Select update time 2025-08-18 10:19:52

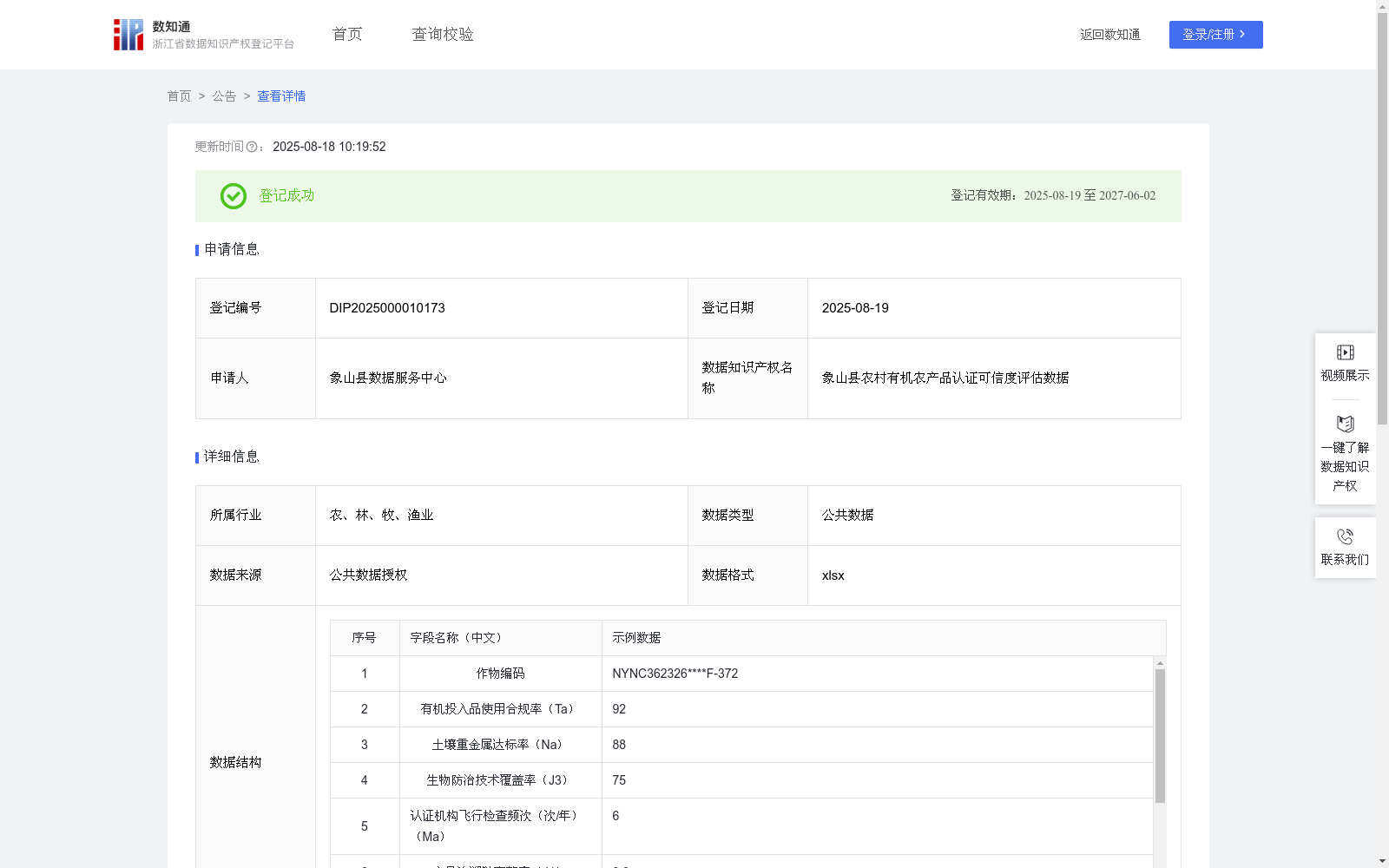[x=329, y=148]
